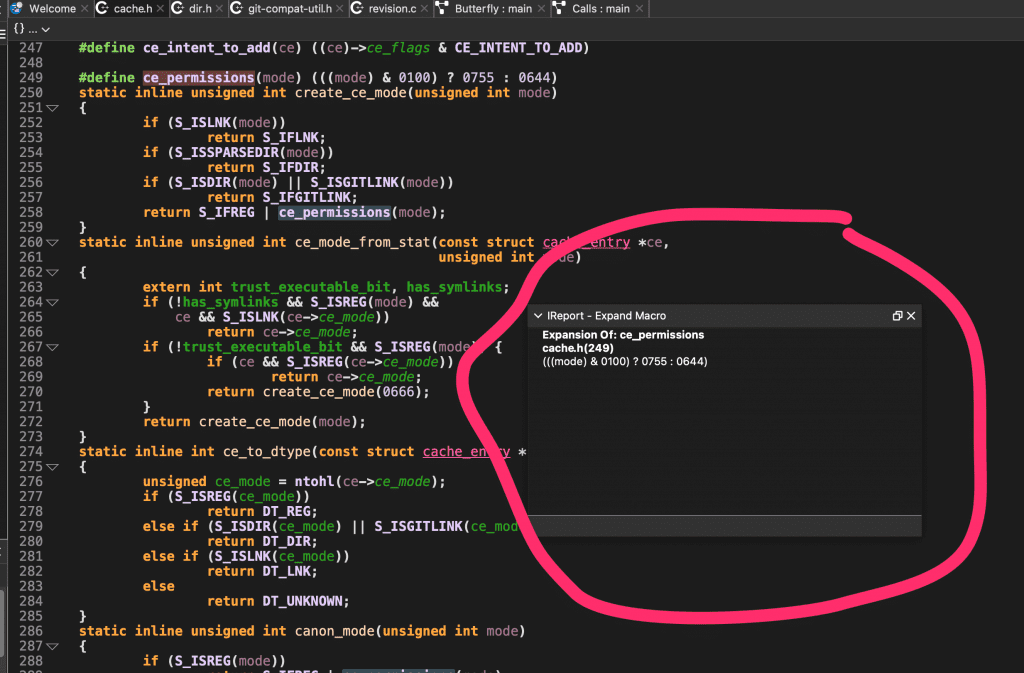
Task: Collapse the IReport - Expand Macro section
Action: pos(538,316)
